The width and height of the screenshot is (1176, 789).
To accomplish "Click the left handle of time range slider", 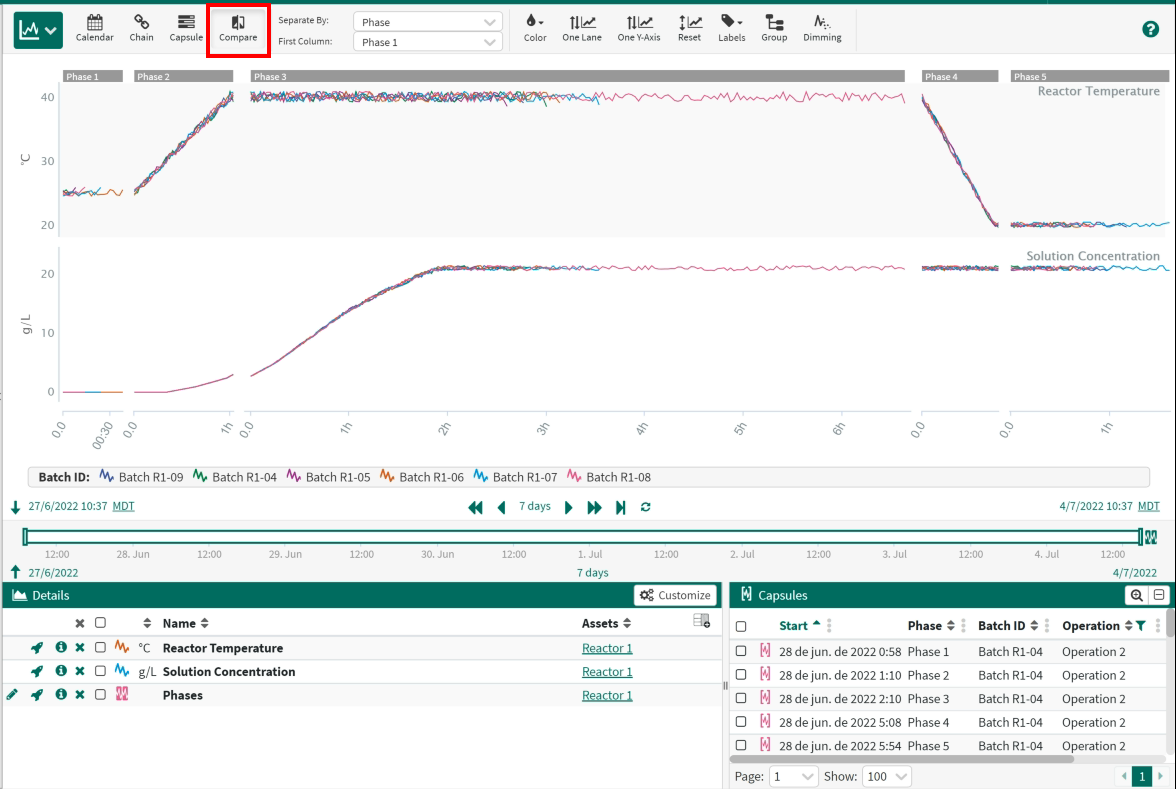I will 26,537.
